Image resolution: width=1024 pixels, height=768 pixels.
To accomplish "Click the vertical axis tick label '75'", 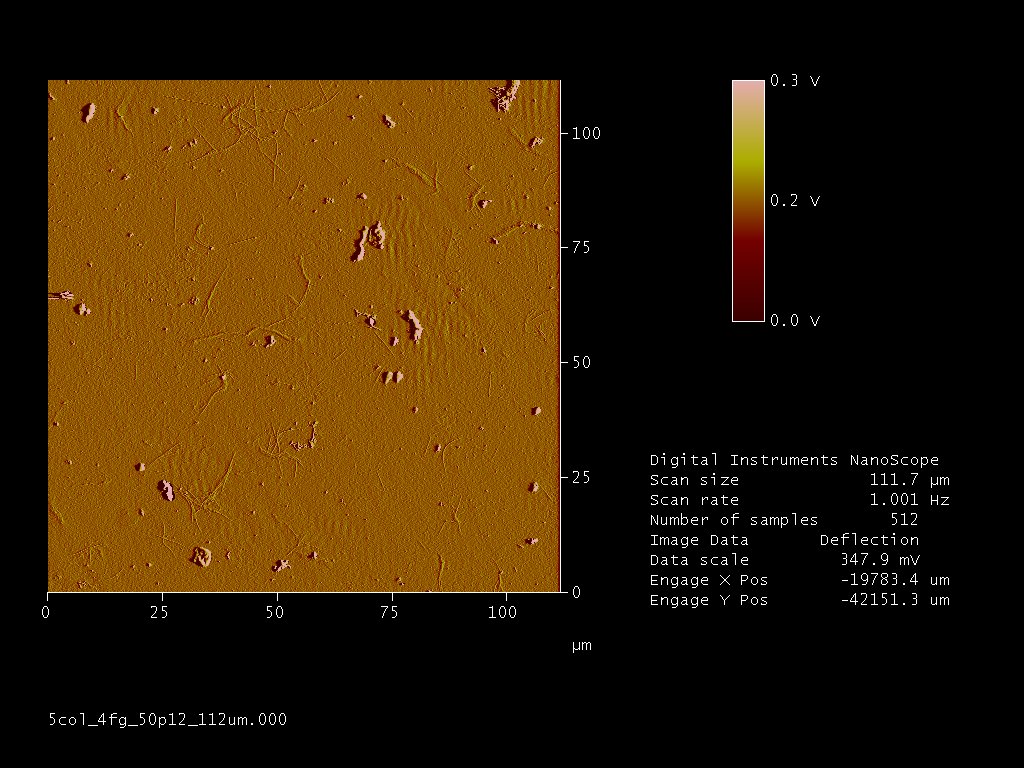I will 581,248.
